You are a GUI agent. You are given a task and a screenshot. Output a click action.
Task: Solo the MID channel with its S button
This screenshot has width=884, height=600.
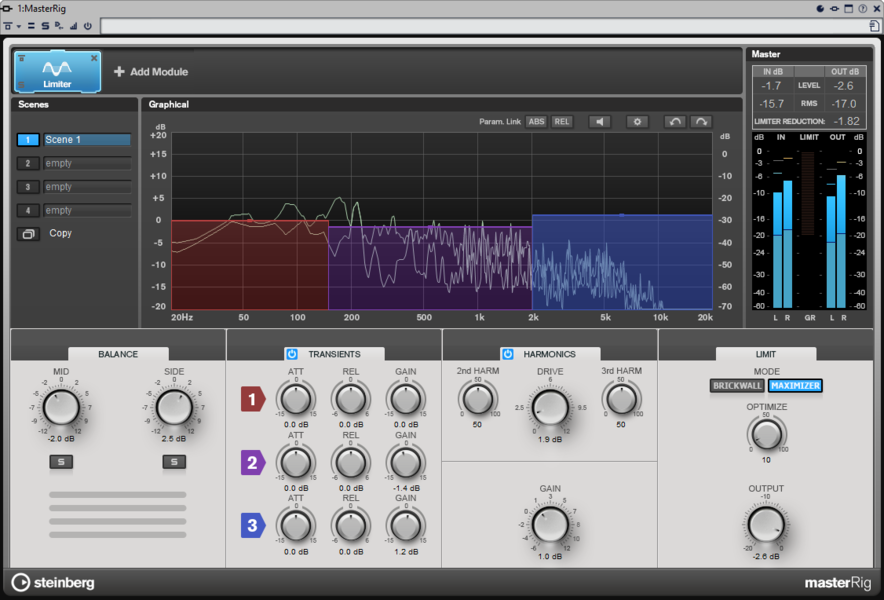pyautogui.click(x=61, y=462)
